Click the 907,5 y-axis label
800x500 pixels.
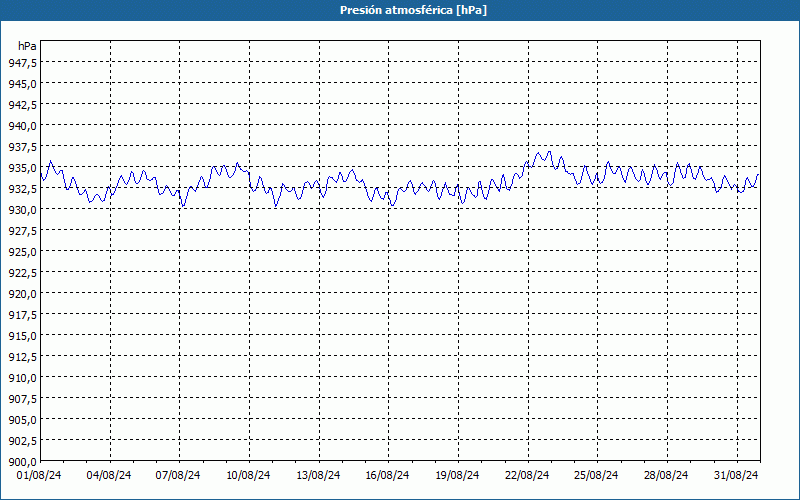pyautogui.click(x=22, y=398)
